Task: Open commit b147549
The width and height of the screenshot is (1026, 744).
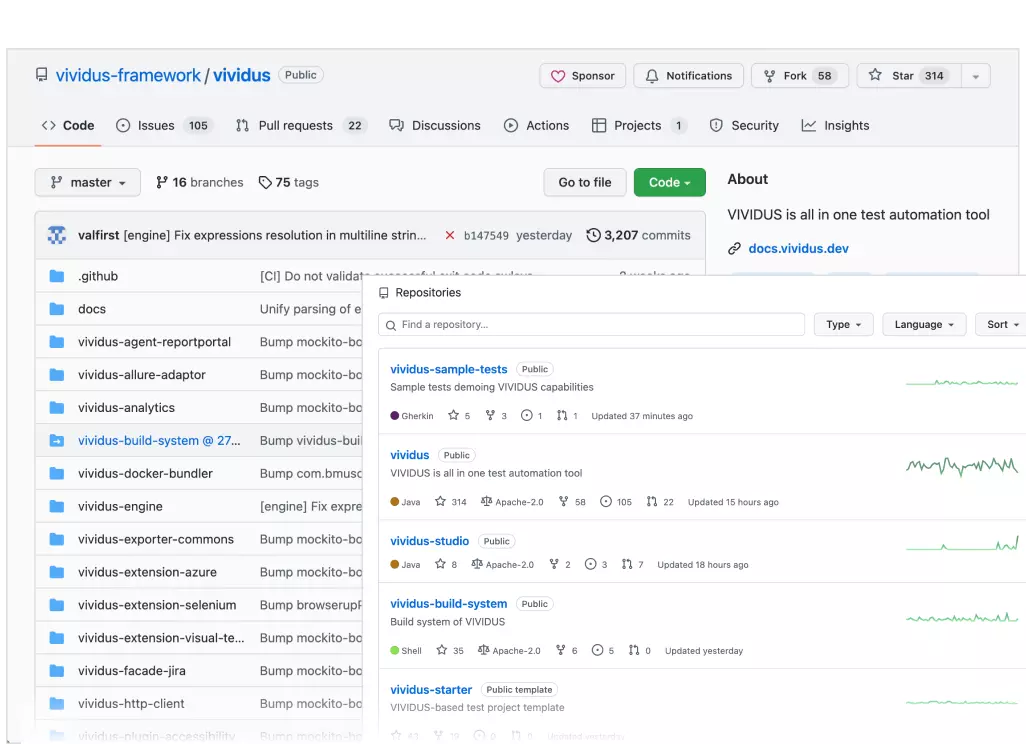Action: (486, 236)
